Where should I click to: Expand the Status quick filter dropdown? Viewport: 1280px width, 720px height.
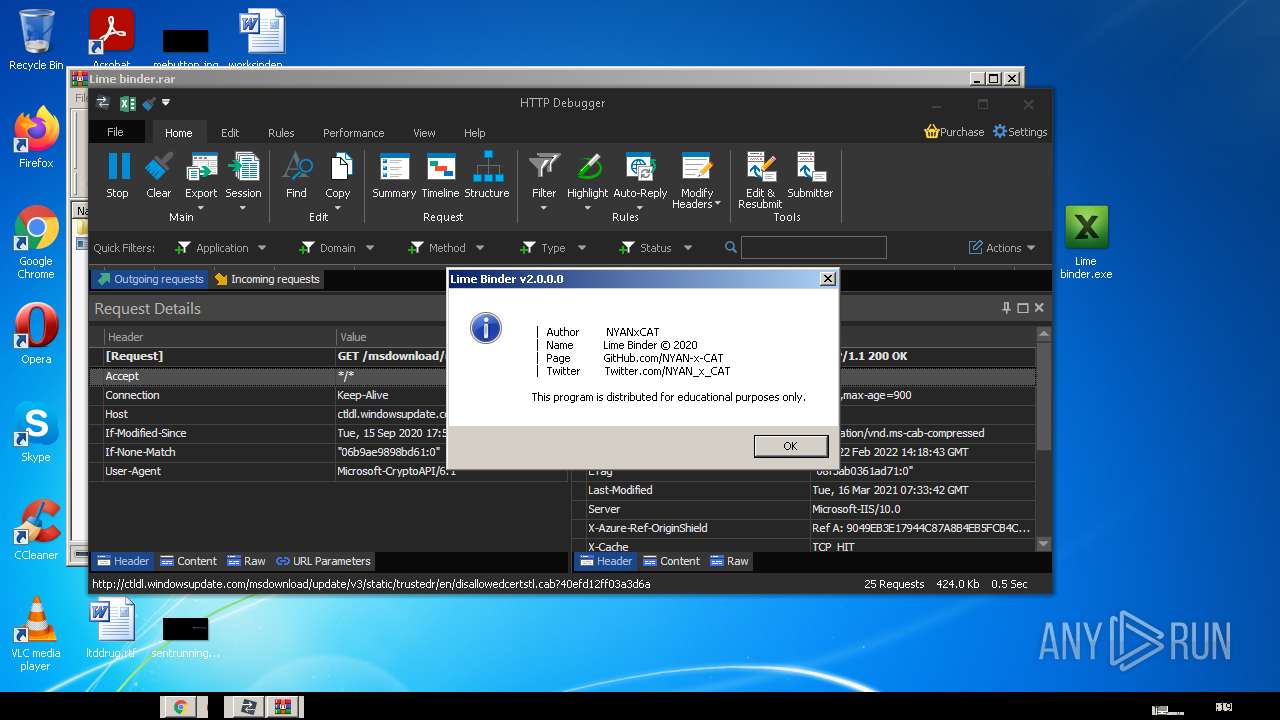[687, 248]
